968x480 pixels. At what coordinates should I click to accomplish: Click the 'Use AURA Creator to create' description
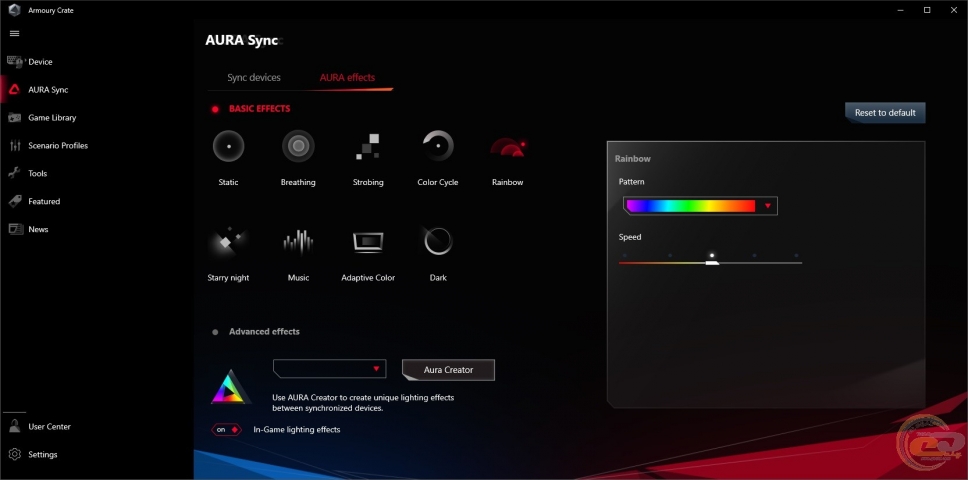pyautogui.click(x=363, y=403)
